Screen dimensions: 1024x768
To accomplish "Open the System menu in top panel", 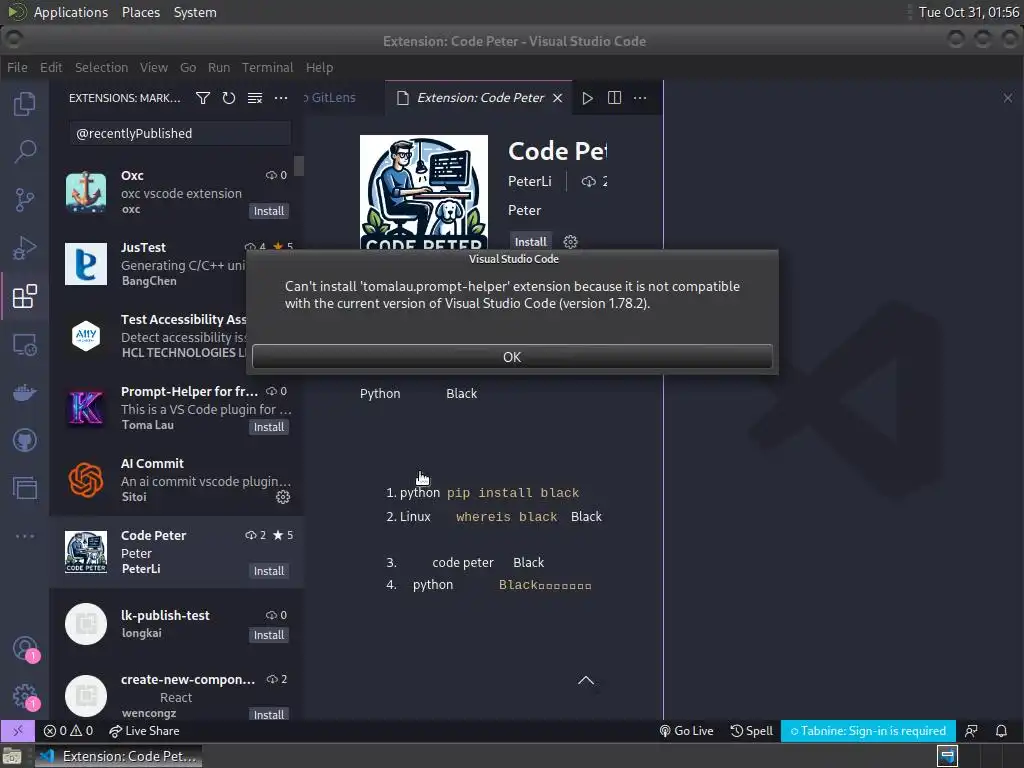I will click(195, 12).
